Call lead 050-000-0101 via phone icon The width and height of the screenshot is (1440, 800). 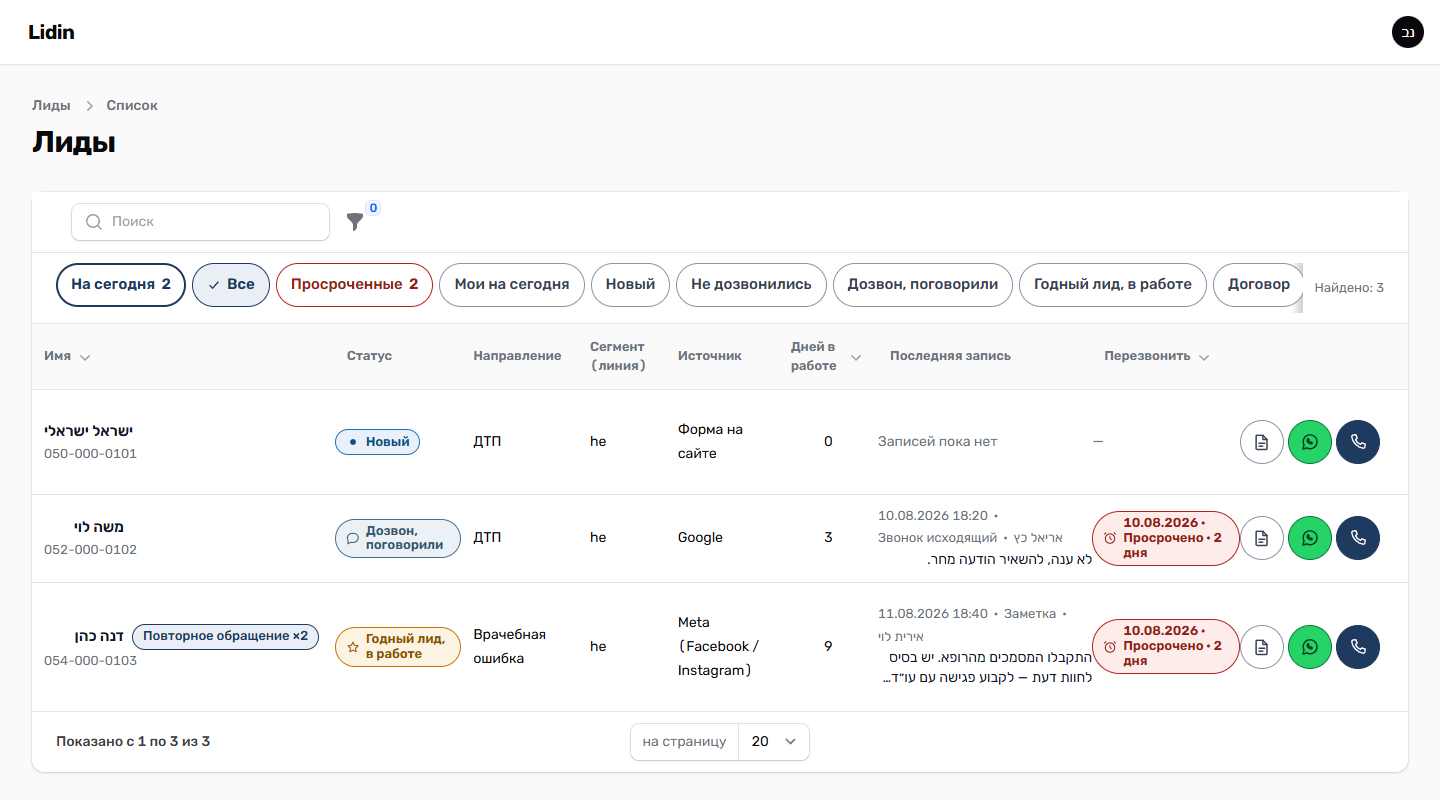[1358, 442]
